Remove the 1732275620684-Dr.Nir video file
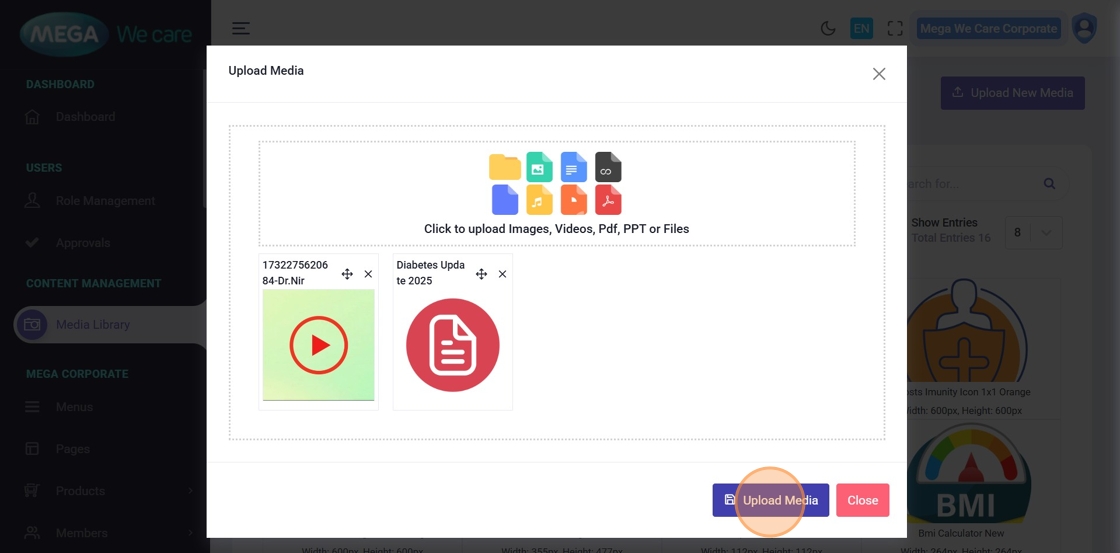Viewport: 1120px width, 553px height. coord(368,274)
